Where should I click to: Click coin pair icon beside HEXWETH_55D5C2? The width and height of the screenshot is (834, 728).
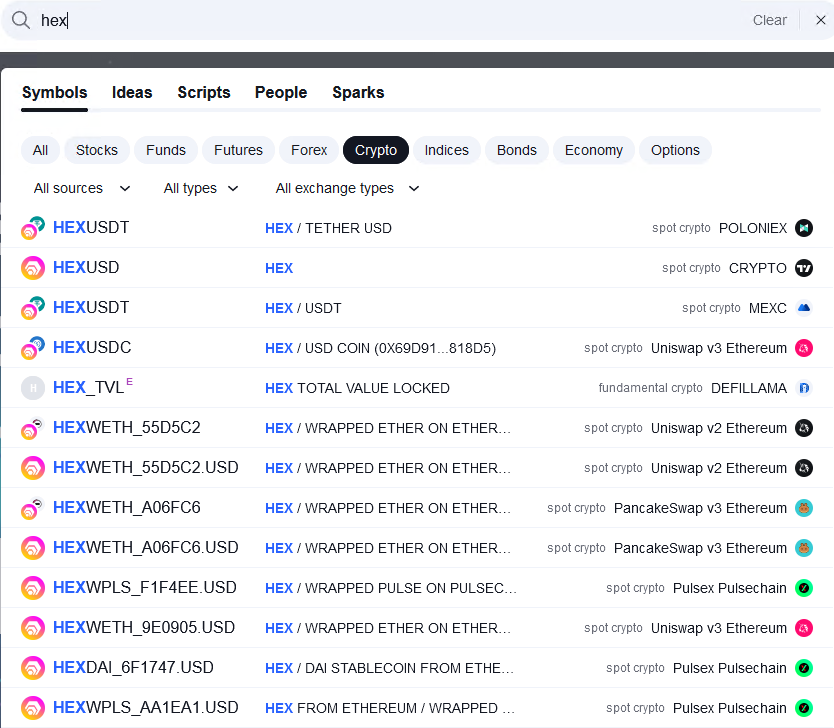33,428
